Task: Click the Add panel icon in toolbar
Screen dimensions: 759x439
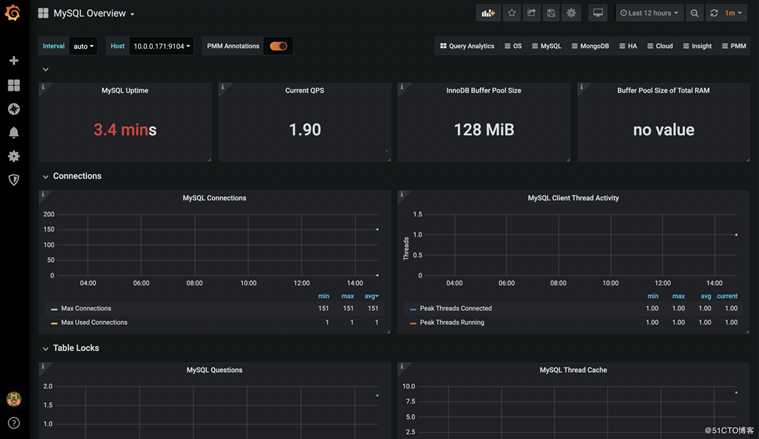Action: click(x=488, y=13)
